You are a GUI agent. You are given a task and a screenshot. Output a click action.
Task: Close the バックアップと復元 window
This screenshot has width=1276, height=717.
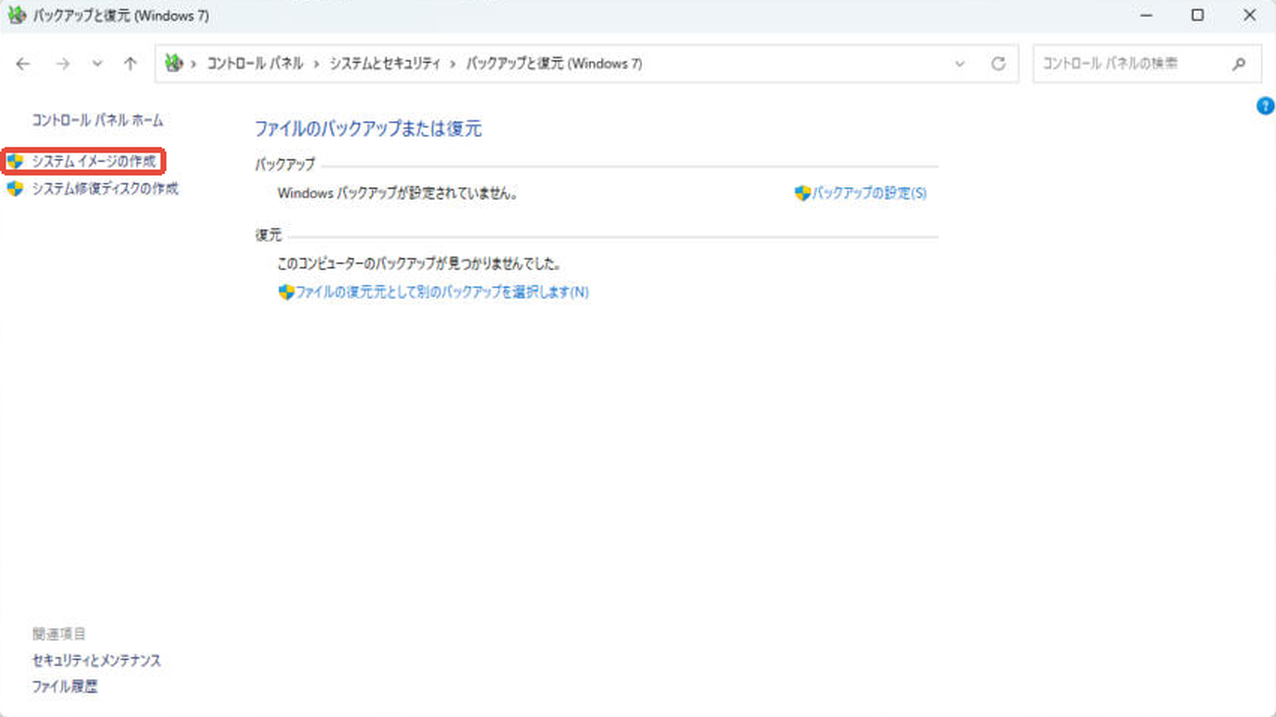pyautogui.click(x=1250, y=15)
